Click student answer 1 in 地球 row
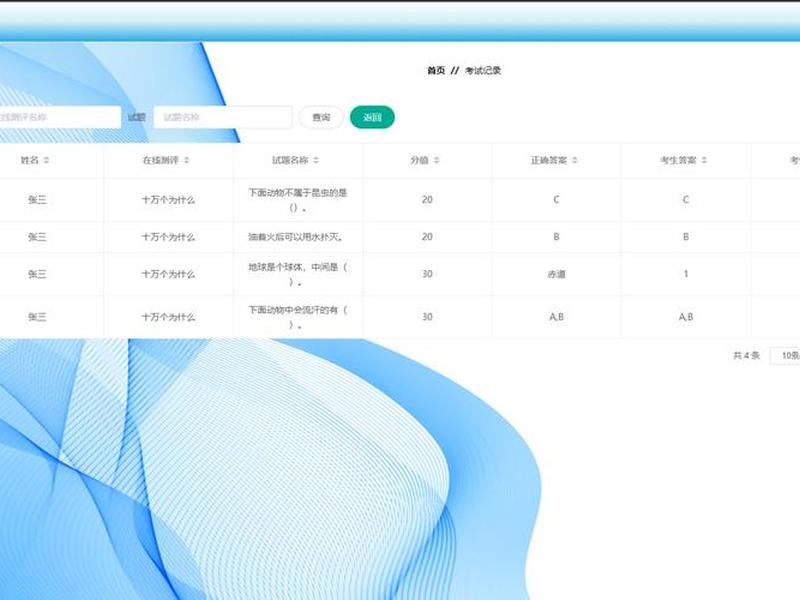The width and height of the screenshot is (800, 600). 686,274
